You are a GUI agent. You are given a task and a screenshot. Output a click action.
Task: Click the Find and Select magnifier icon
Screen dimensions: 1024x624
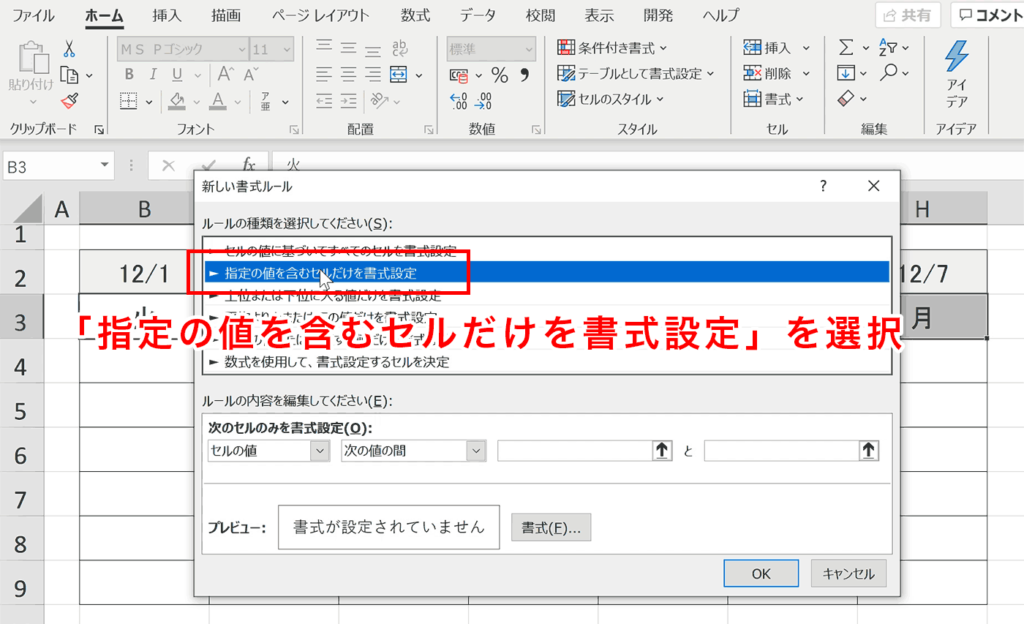pyautogui.click(x=888, y=72)
